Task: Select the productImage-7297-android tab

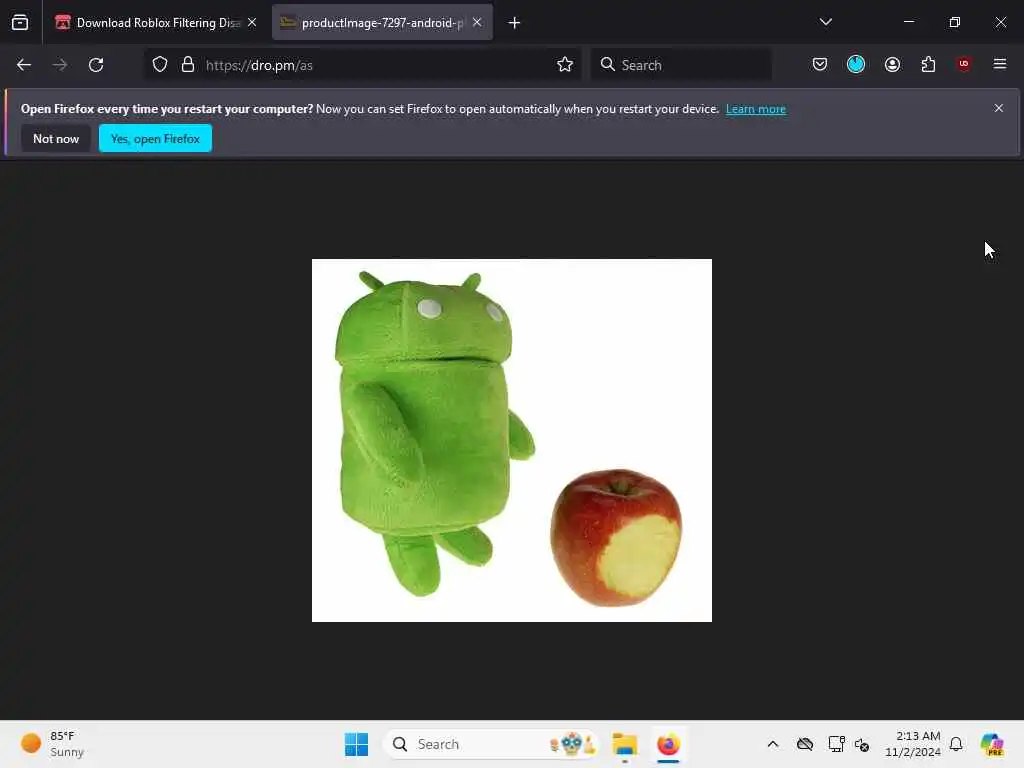Action: coord(383,23)
